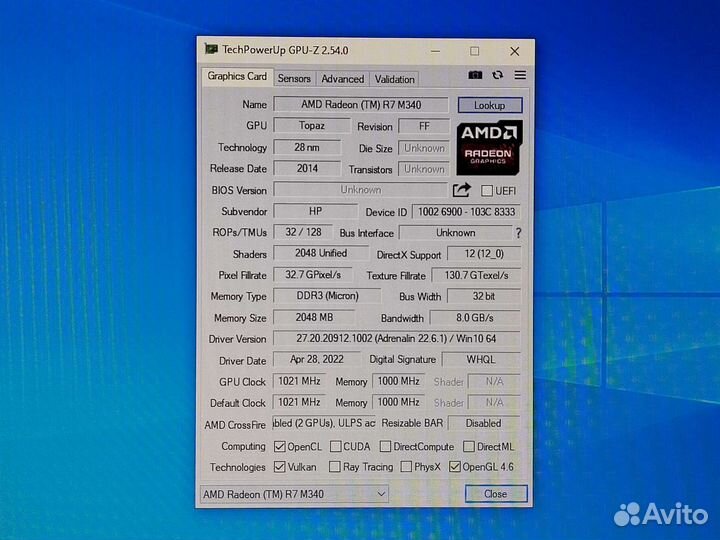Click the Revision field FF
The image size is (720, 540).
424,126
